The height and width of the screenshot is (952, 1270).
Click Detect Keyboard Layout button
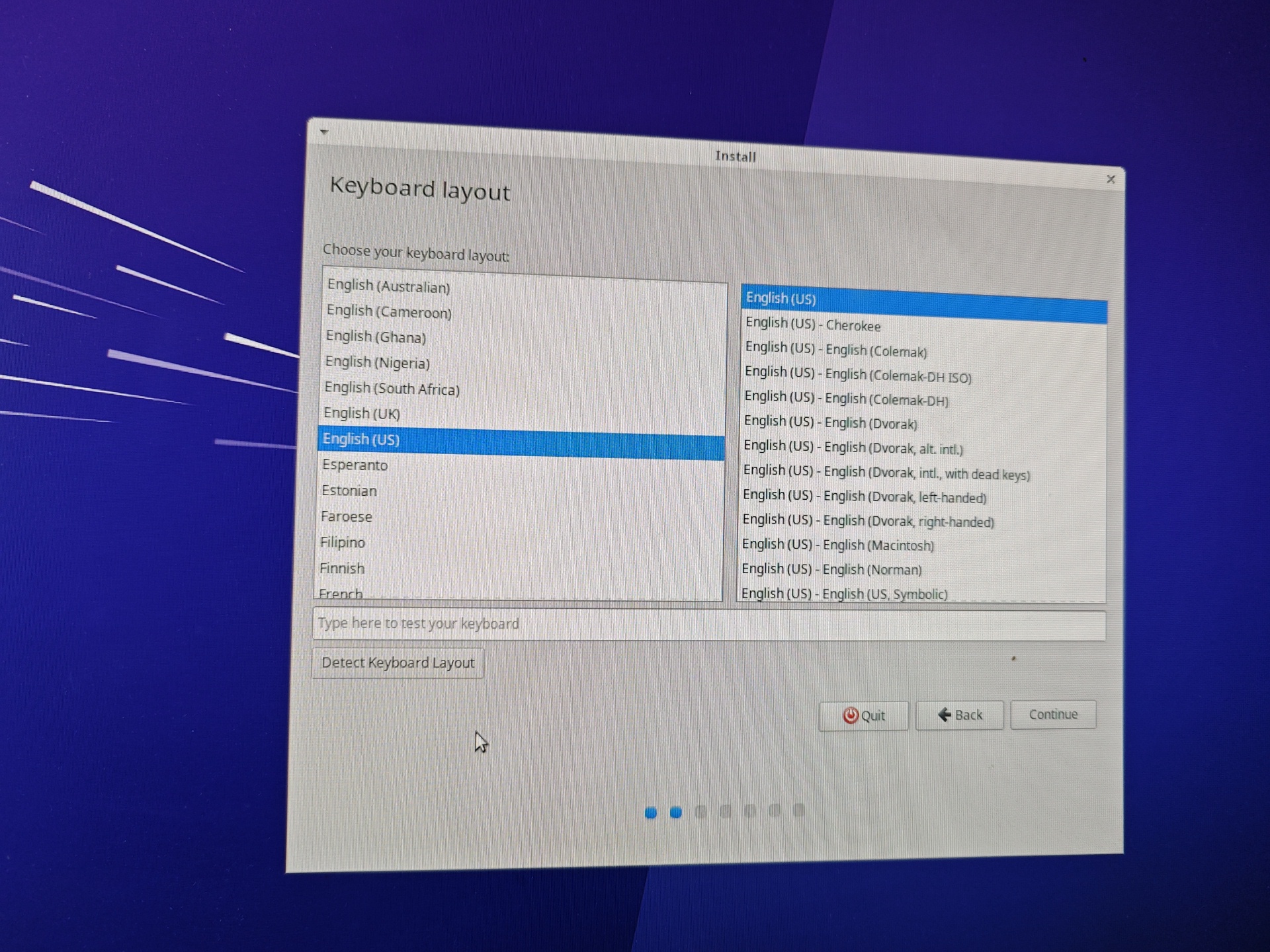398,663
